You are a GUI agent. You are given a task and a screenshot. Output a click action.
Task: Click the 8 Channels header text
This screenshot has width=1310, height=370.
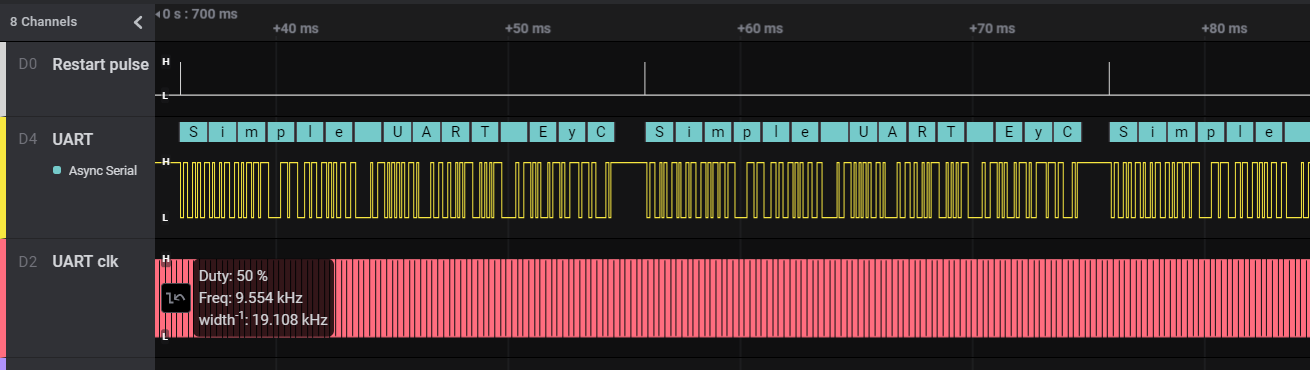pos(43,21)
